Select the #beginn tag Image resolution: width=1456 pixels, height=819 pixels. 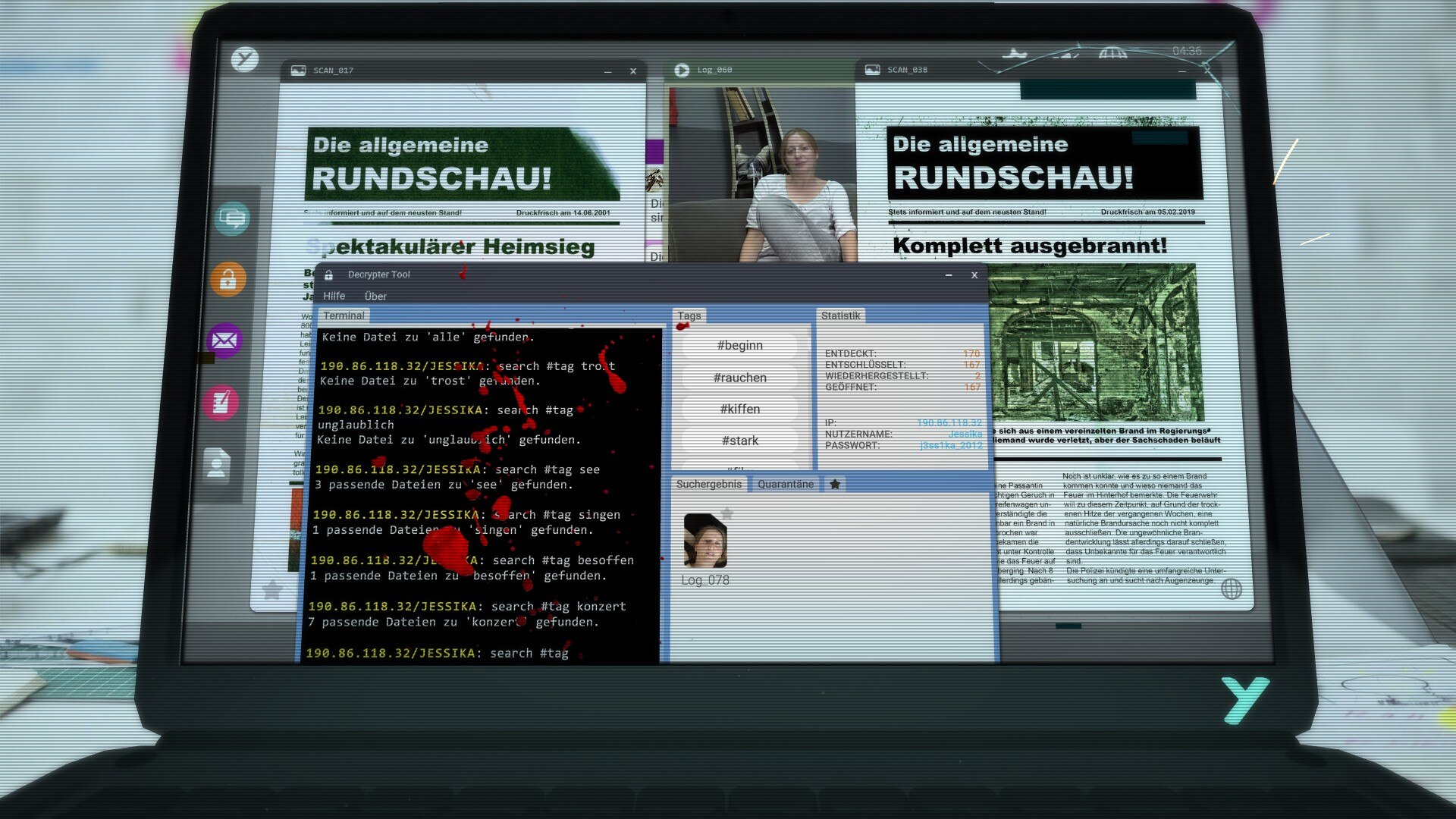click(740, 345)
